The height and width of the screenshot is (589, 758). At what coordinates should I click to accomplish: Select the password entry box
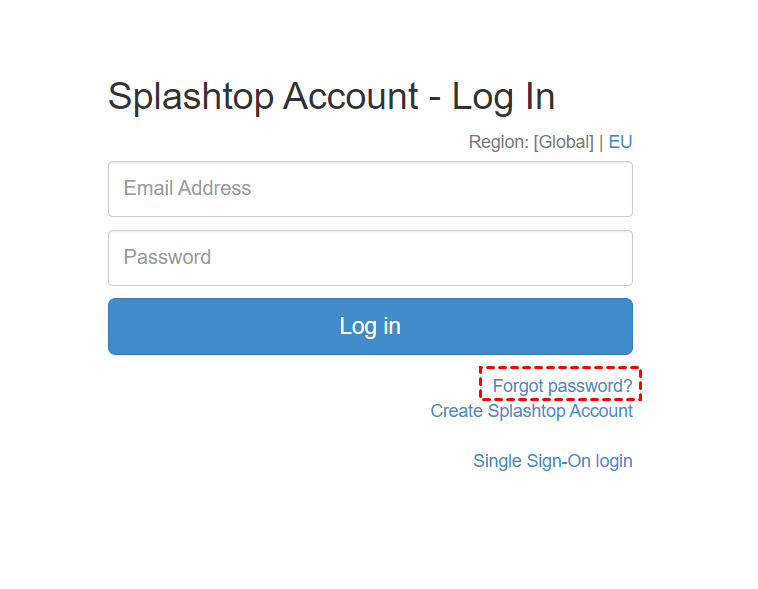click(370, 258)
